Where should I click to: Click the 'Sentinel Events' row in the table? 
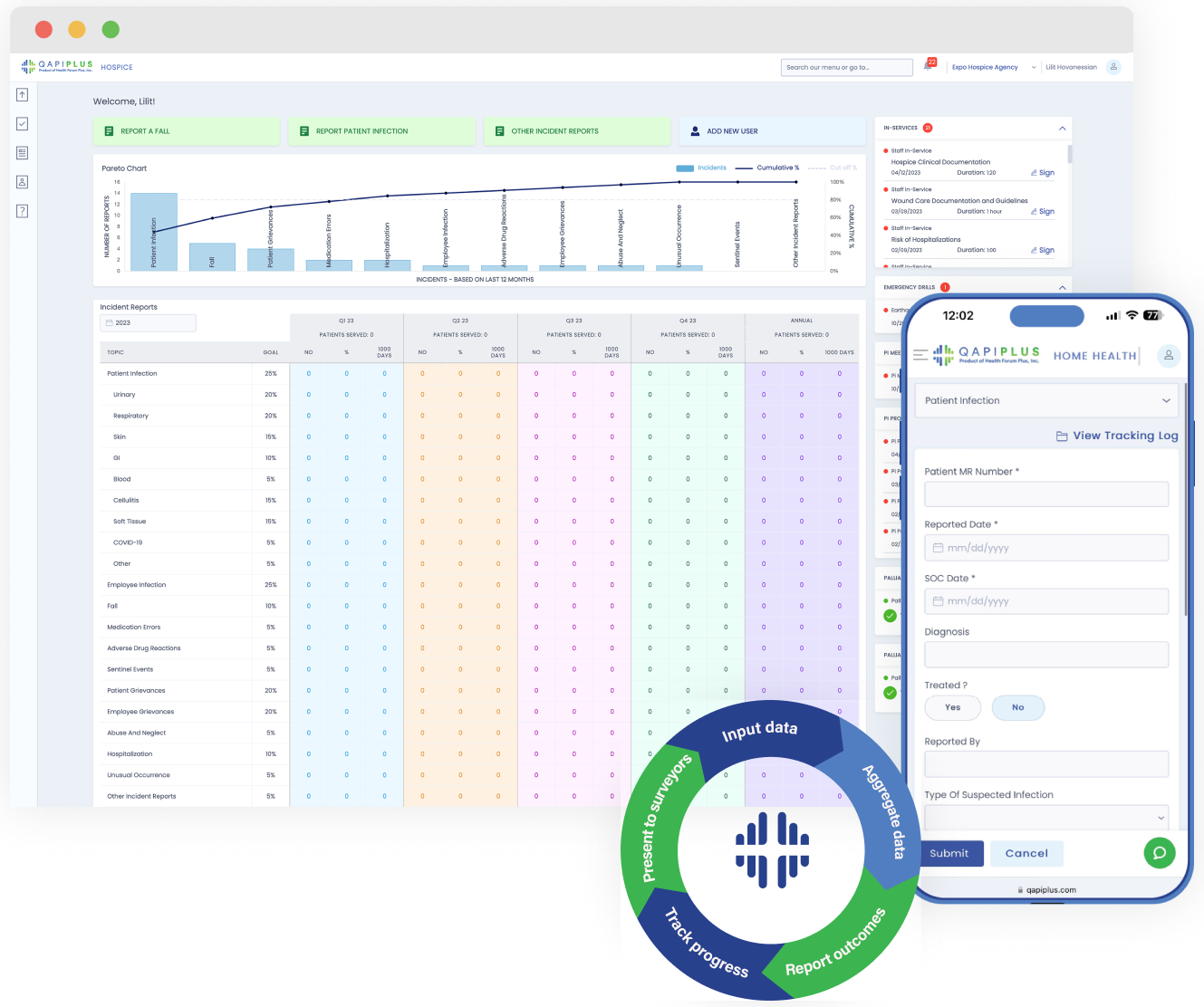pyautogui.click(x=479, y=669)
